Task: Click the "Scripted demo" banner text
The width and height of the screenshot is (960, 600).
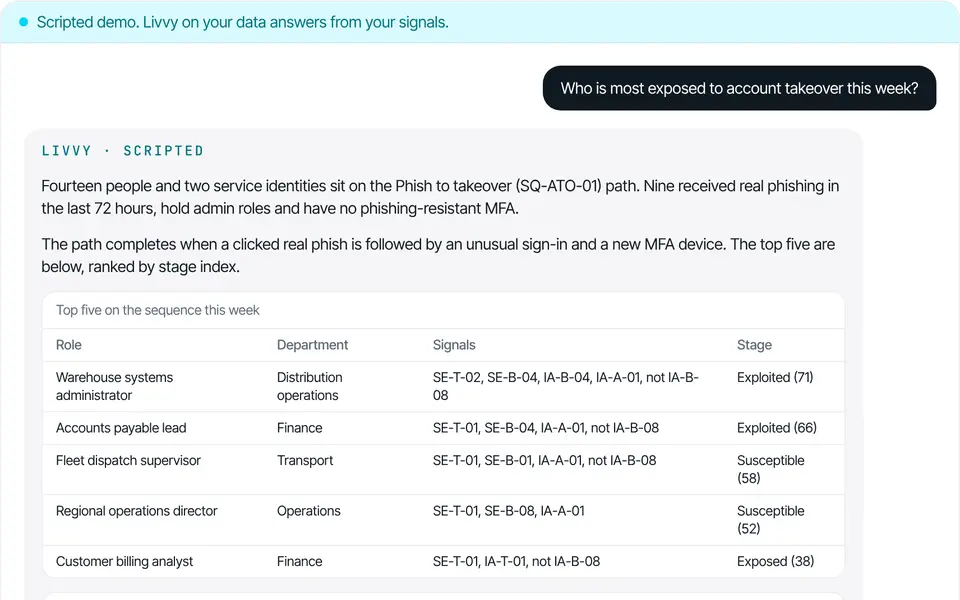Action: pyautogui.click(x=242, y=22)
